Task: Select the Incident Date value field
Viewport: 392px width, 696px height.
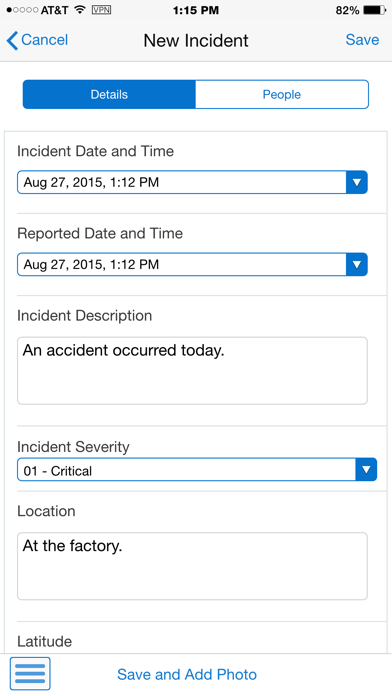Action: 182,182
